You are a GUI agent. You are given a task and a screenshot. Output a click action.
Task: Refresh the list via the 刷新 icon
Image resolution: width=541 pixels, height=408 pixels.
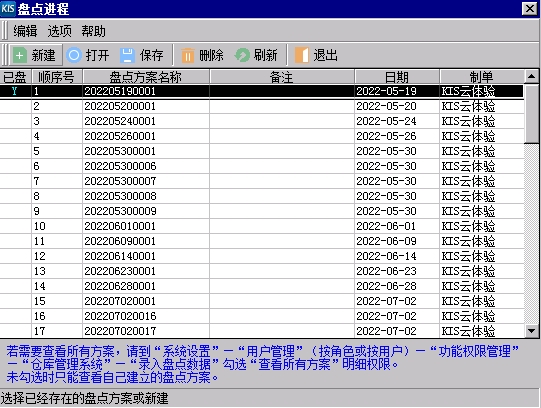point(242,55)
